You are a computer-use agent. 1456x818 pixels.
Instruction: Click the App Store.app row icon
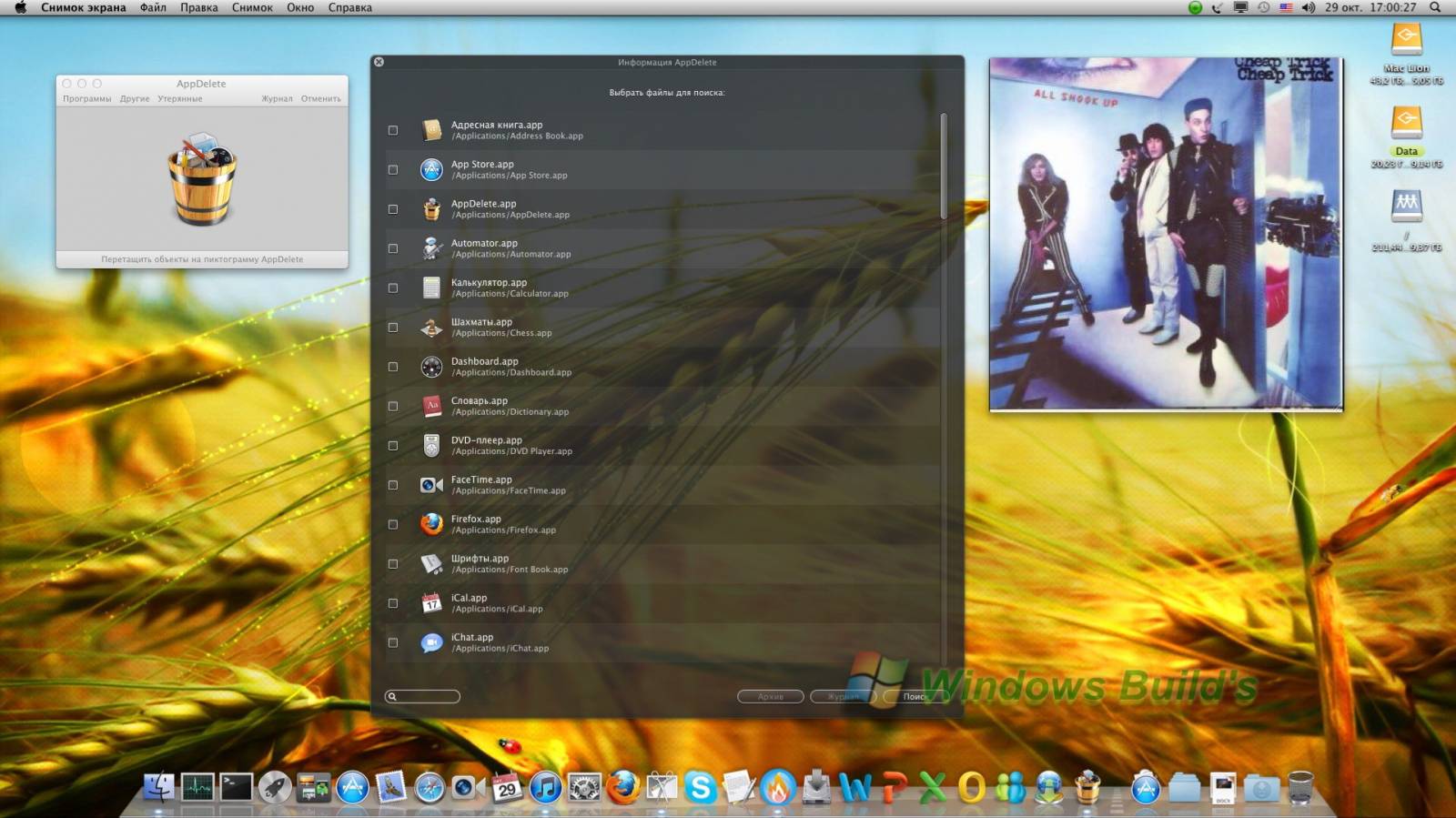(x=431, y=169)
